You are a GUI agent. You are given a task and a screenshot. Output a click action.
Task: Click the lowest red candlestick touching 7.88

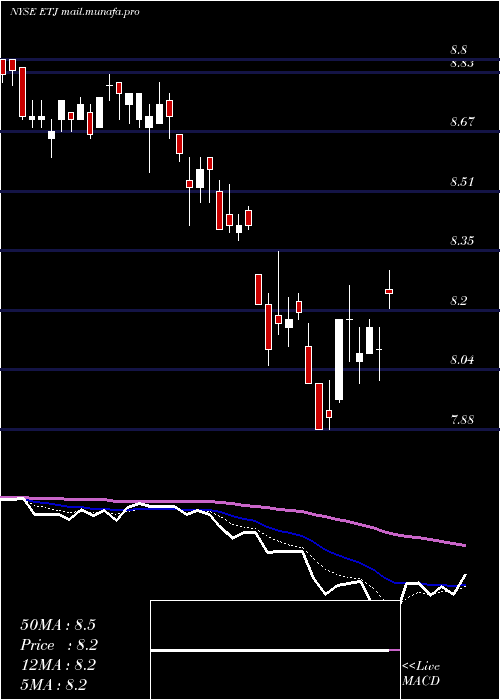319,406
